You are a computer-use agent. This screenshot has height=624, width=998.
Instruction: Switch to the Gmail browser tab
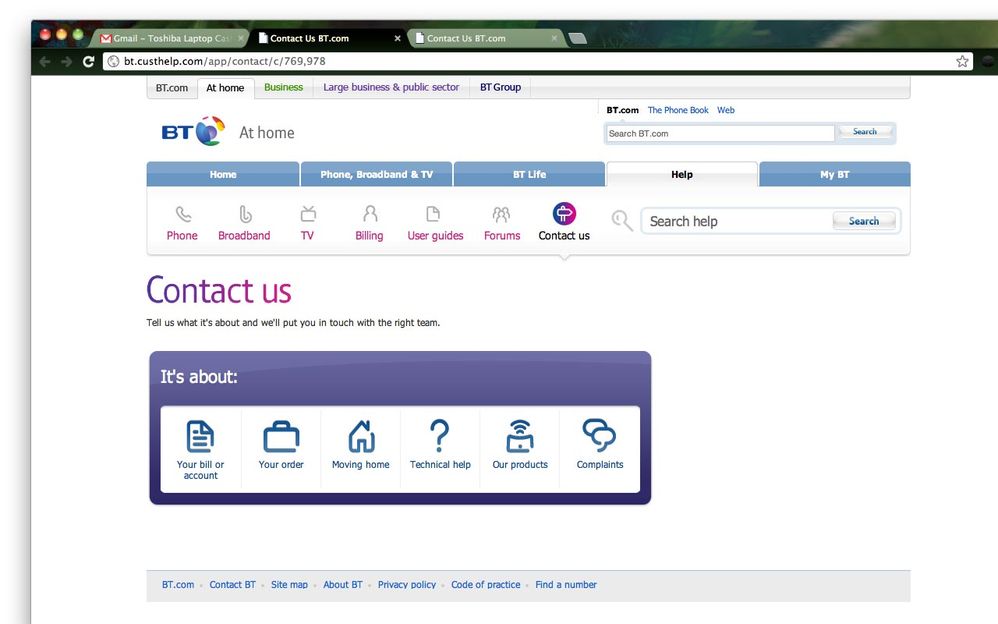171,38
